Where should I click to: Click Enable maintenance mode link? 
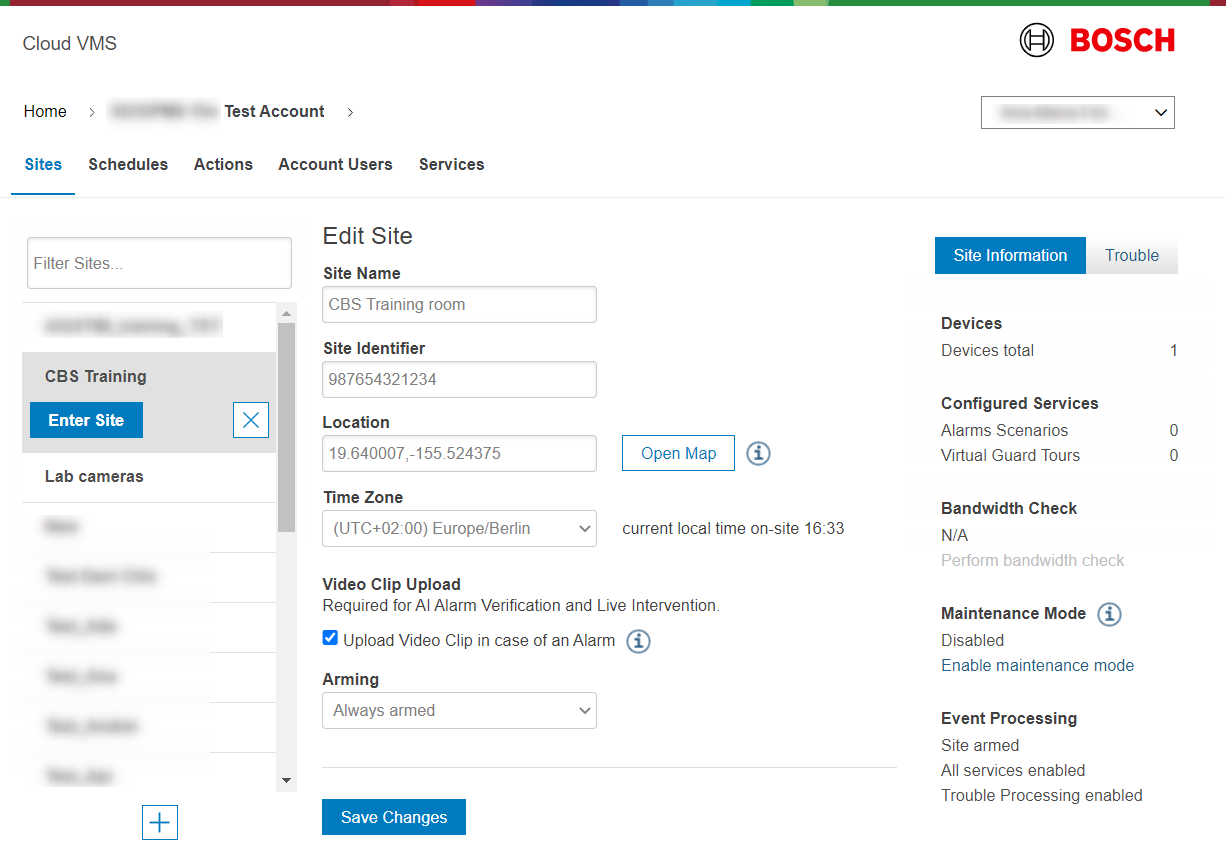coord(1037,666)
